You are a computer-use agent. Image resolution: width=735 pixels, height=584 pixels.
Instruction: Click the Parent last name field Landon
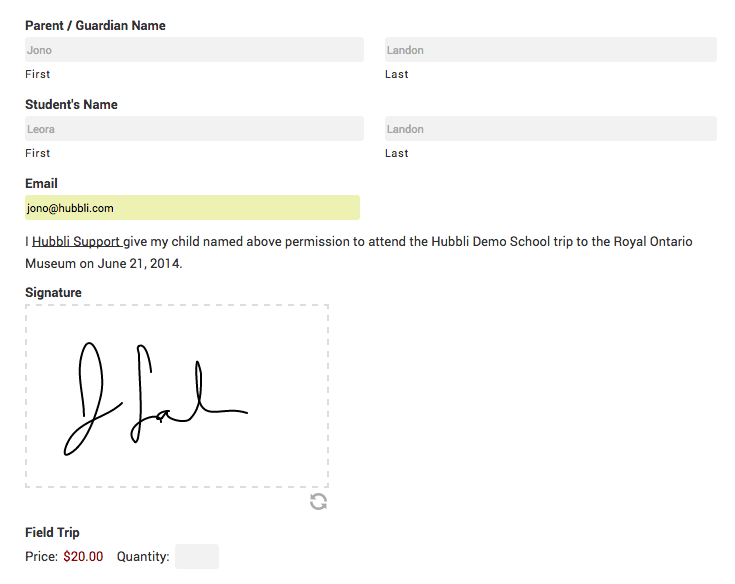[551, 50]
